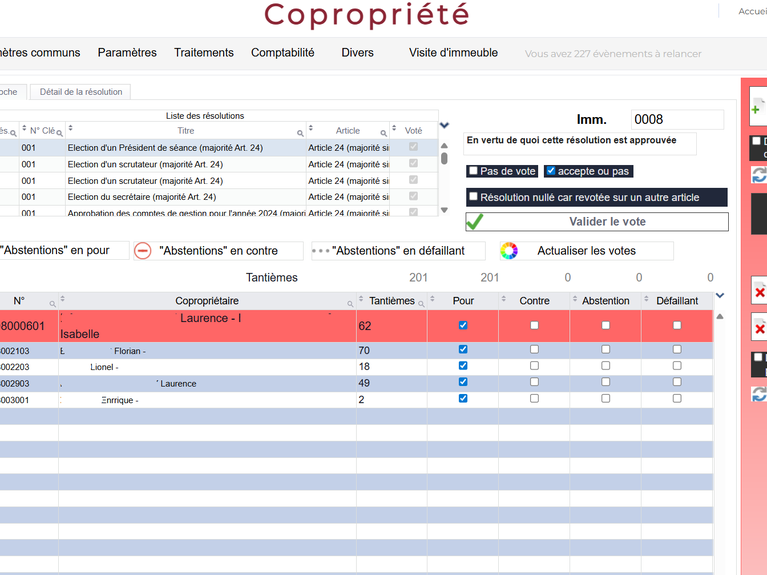
Task: Click '"Abstentions" en pour' button
Action: click(64, 251)
